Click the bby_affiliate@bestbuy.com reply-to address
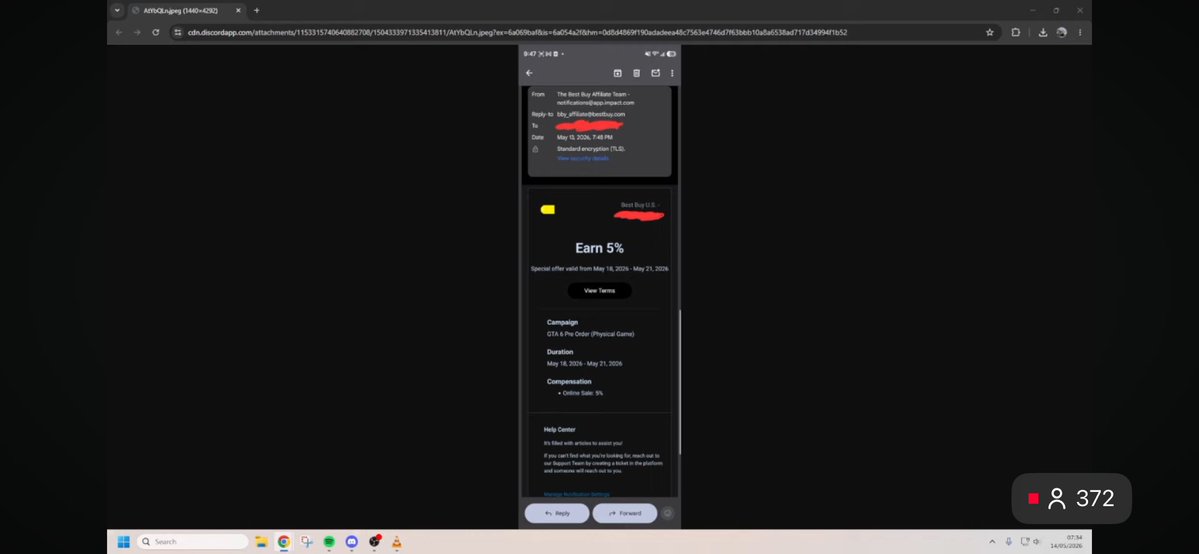This screenshot has height=554, width=1199. pyautogui.click(x=591, y=114)
